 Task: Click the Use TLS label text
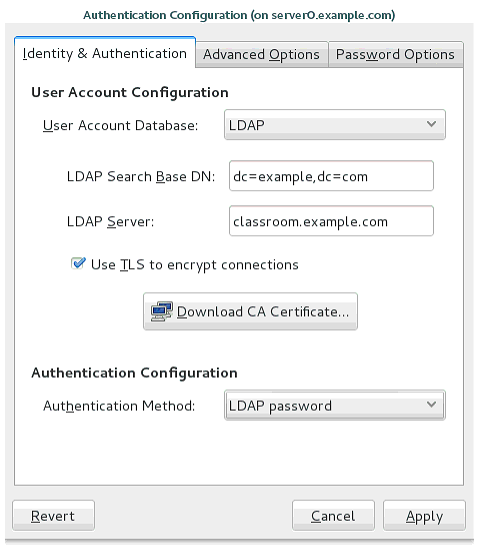[x=195, y=265]
